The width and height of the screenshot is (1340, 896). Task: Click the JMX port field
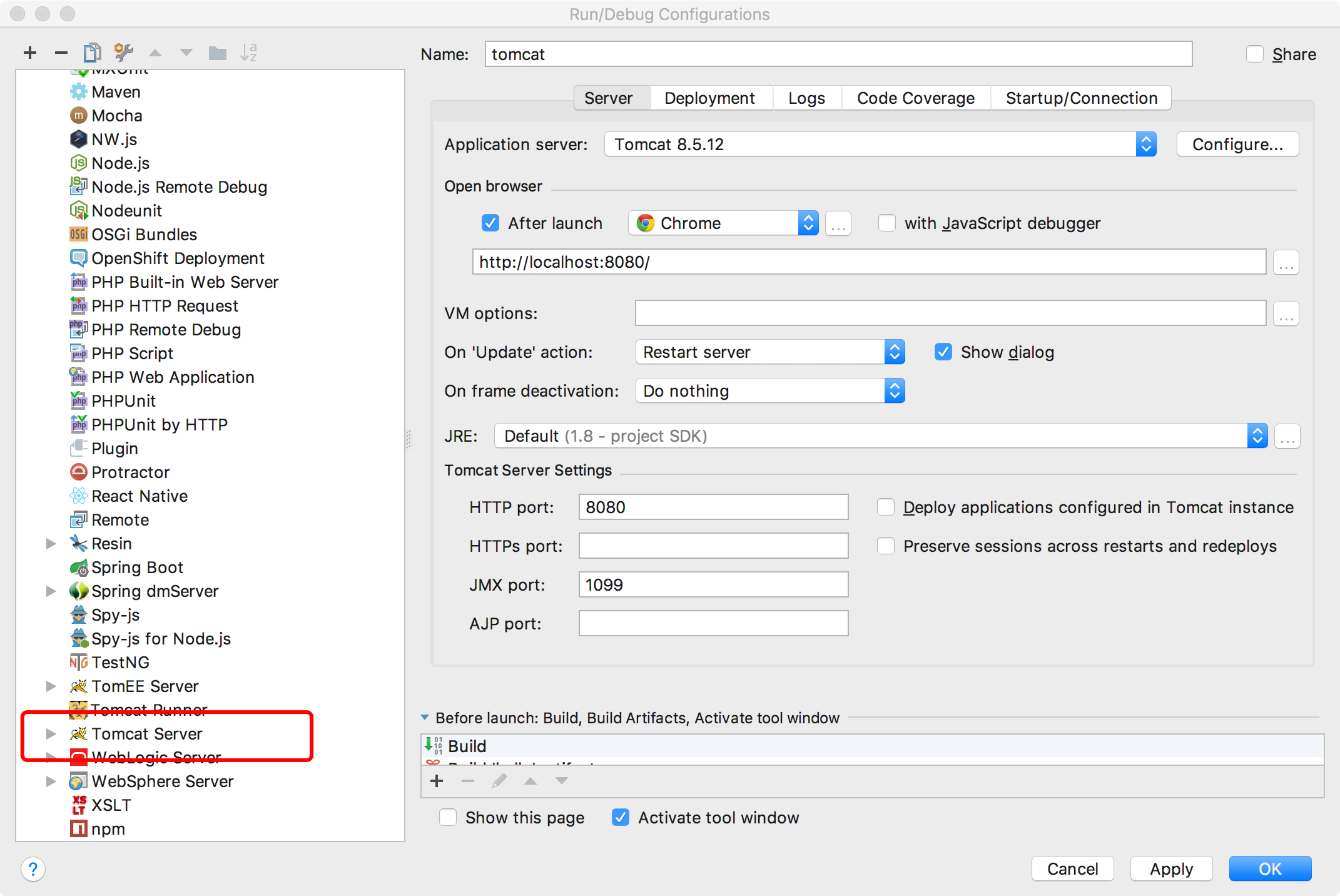tap(714, 585)
